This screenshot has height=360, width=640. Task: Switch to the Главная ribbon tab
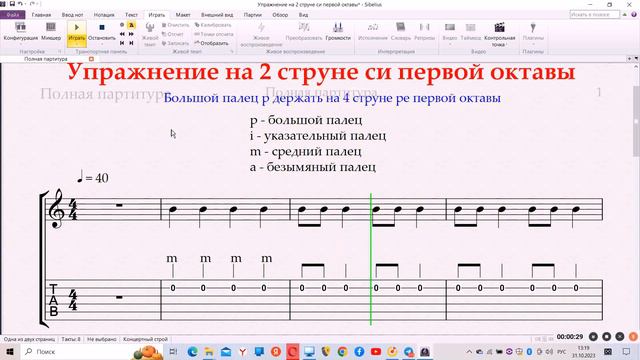41,15
